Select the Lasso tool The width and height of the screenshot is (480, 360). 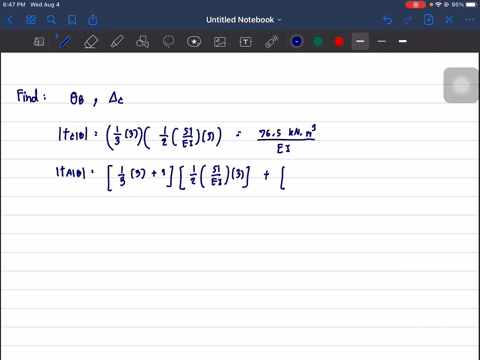(x=168, y=42)
